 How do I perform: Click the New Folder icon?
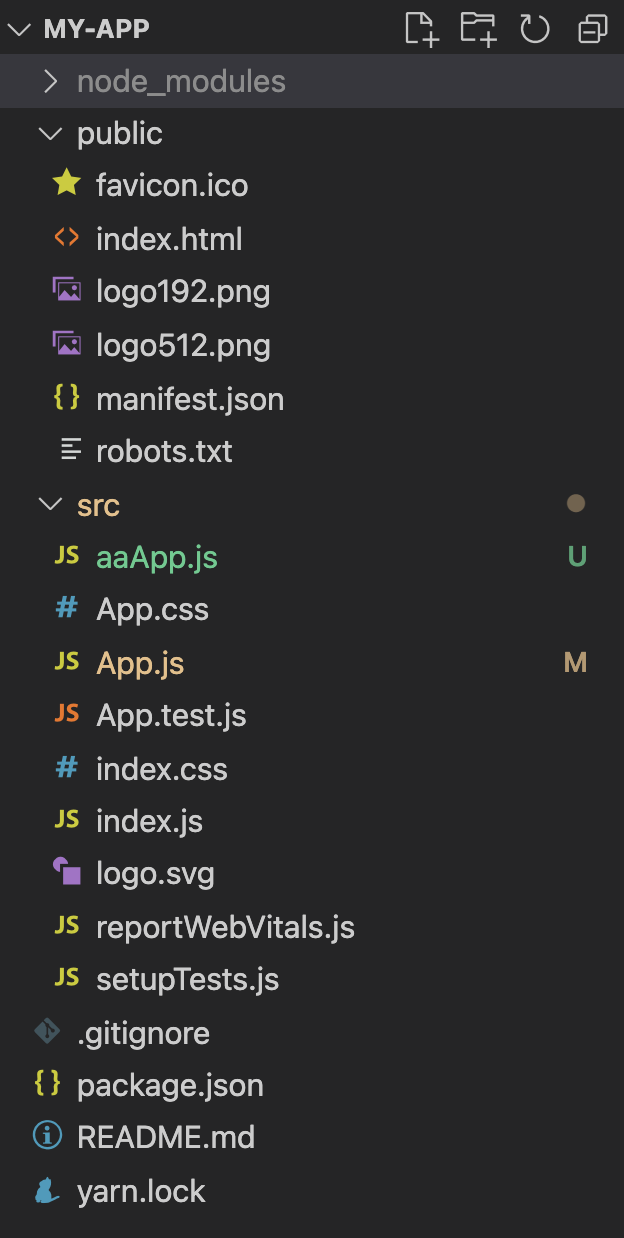click(478, 28)
